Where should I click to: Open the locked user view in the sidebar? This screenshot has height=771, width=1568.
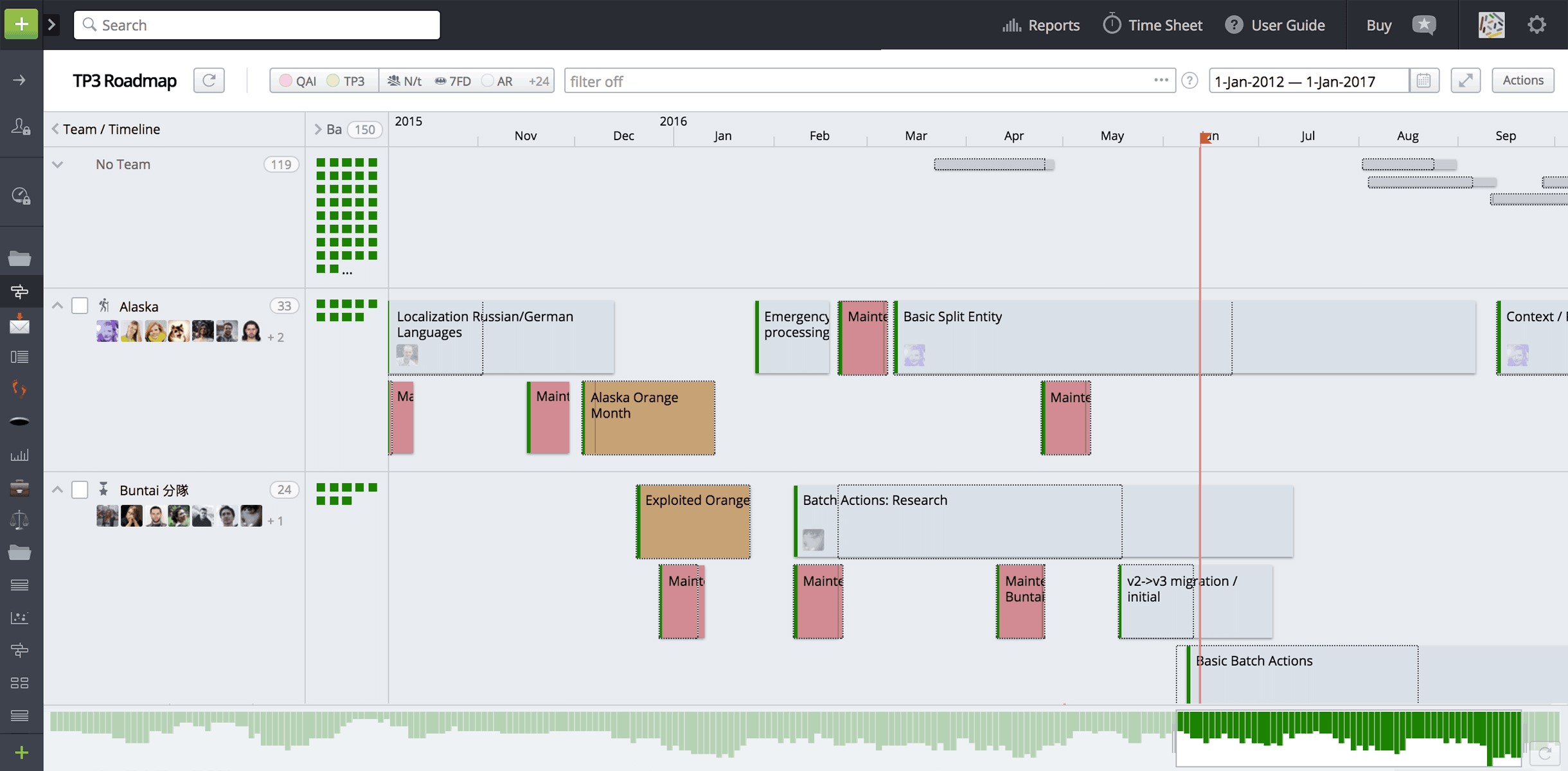pyautogui.click(x=21, y=127)
